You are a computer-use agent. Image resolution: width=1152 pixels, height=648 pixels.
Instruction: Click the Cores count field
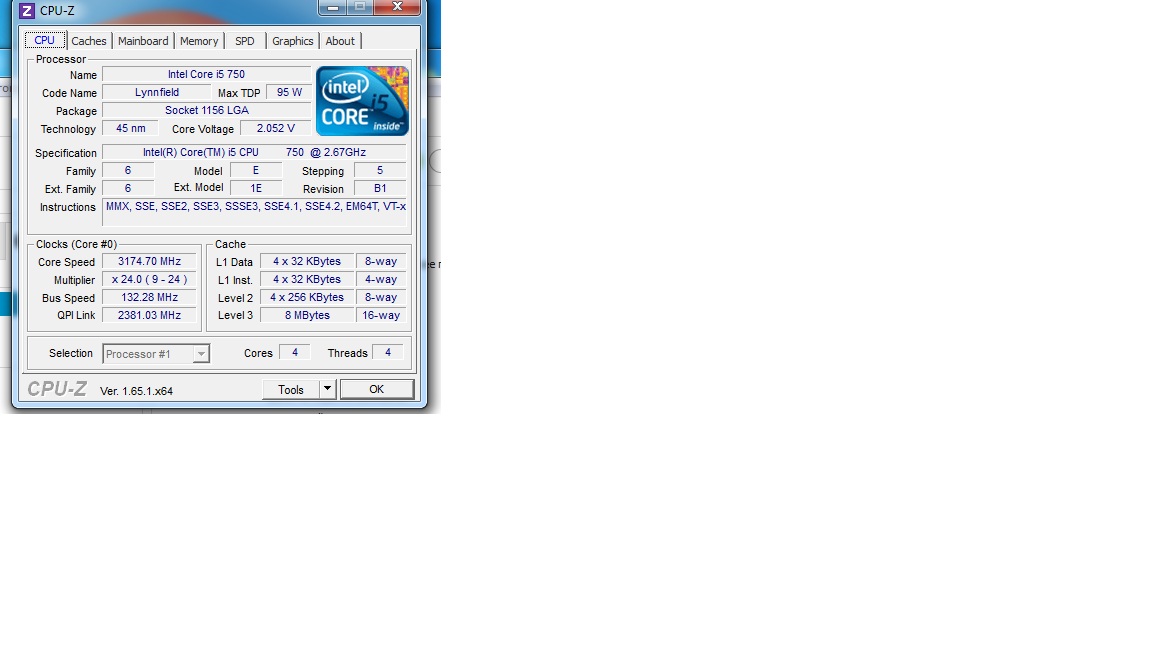(295, 353)
